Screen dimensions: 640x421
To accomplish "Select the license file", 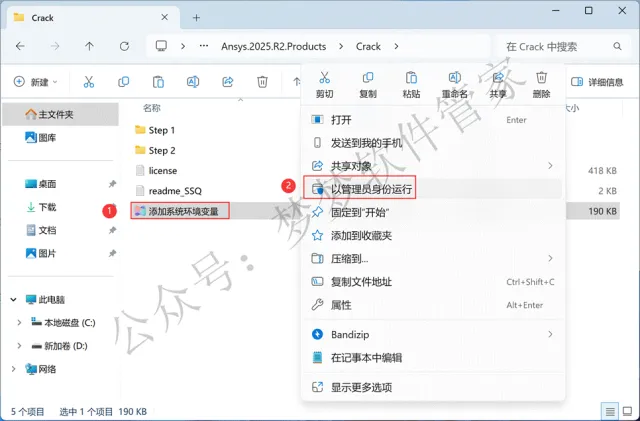I will tap(156, 170).
